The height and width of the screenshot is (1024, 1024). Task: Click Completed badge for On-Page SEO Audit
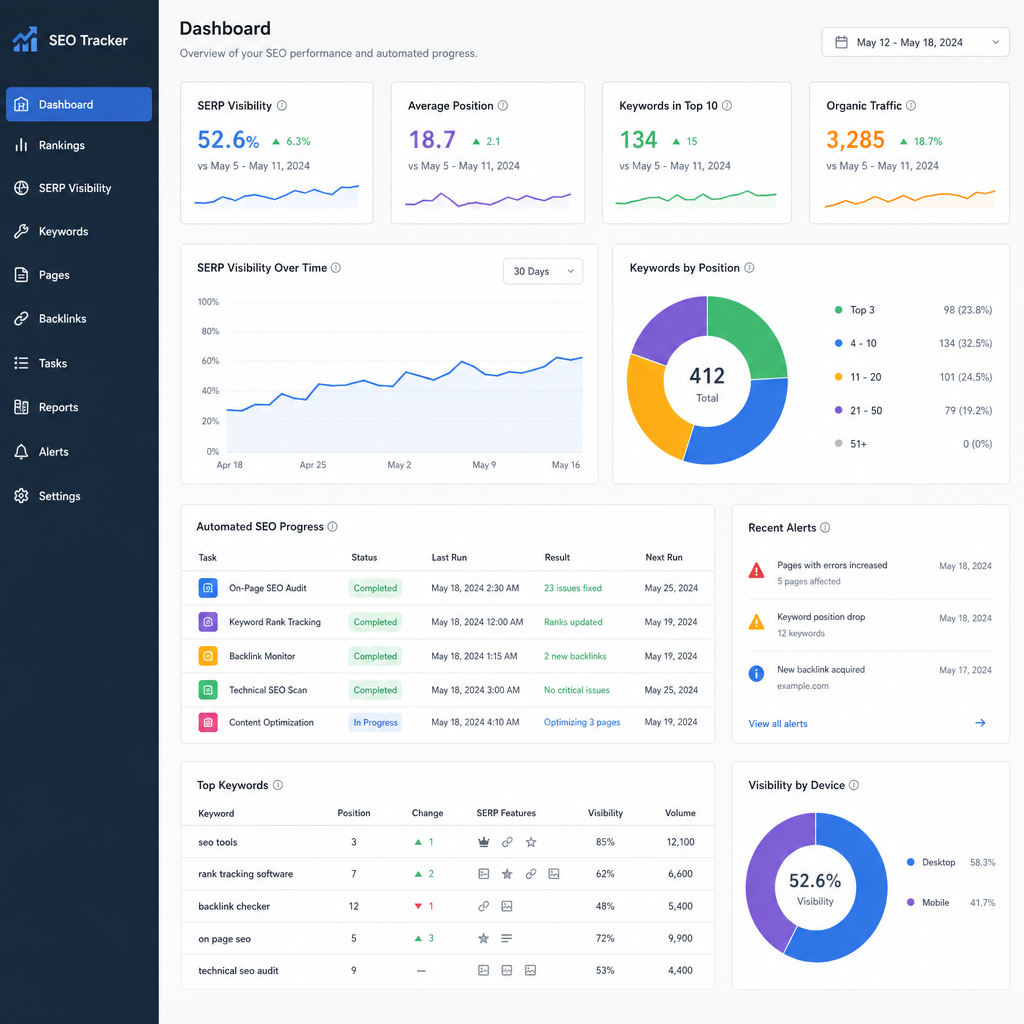tap(375, 588)
